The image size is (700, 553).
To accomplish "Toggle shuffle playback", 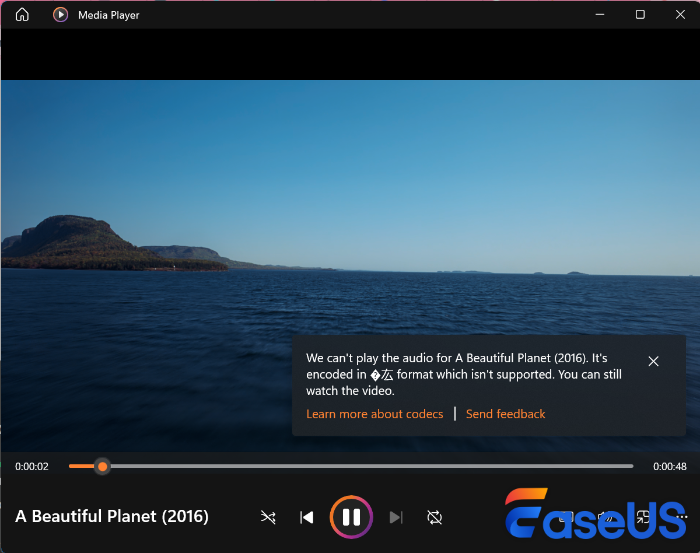I will pyautogui.click(x=268, y=517).
